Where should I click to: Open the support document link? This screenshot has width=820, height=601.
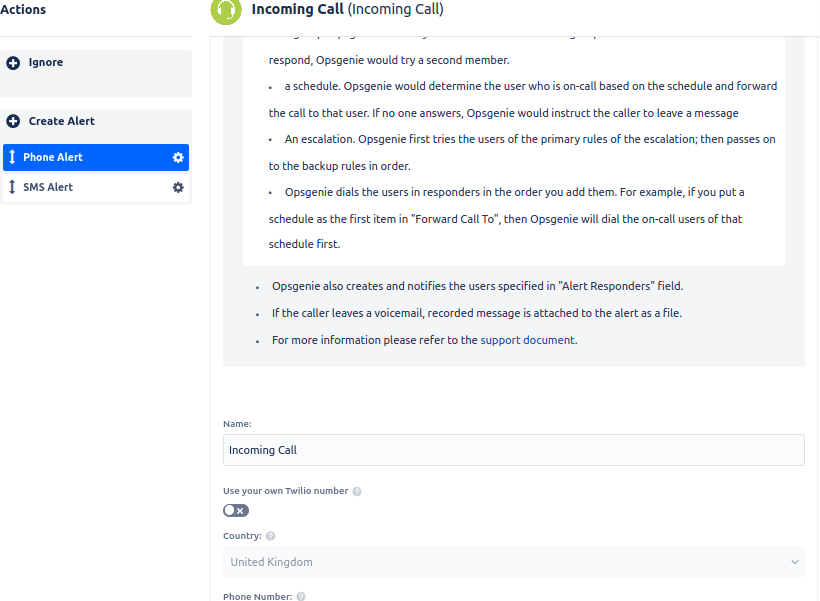[x=527, y=340]
